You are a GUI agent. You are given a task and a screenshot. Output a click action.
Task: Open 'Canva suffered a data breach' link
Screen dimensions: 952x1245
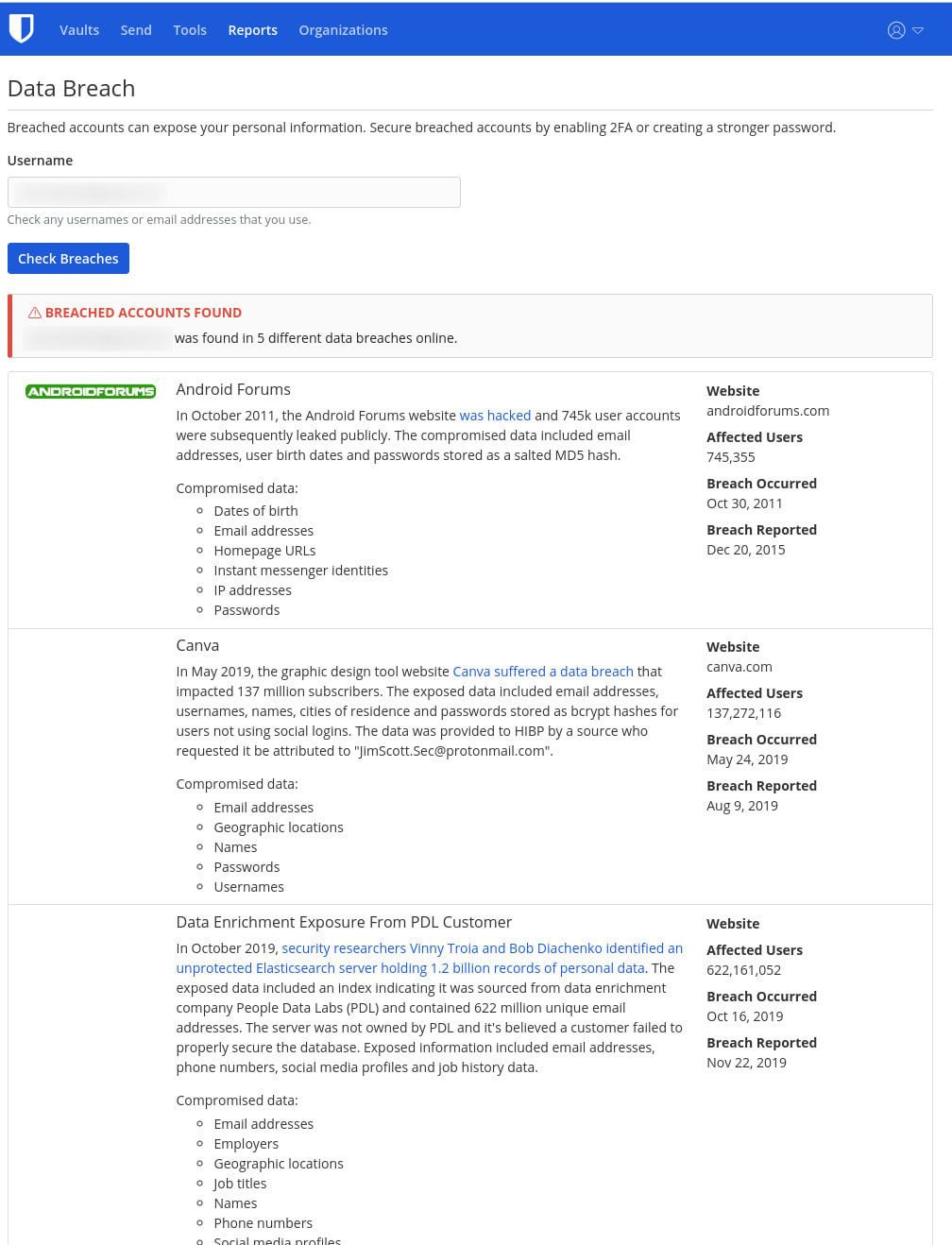tap(543, 672)
